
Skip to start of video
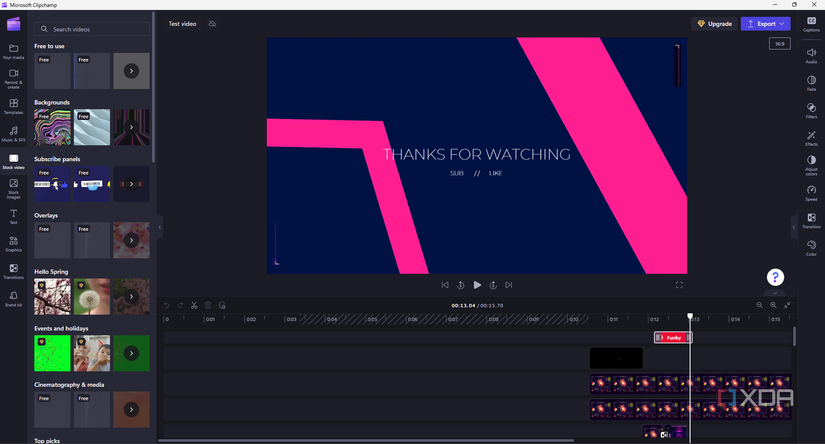pyautogui.click(x=445, y=285)
